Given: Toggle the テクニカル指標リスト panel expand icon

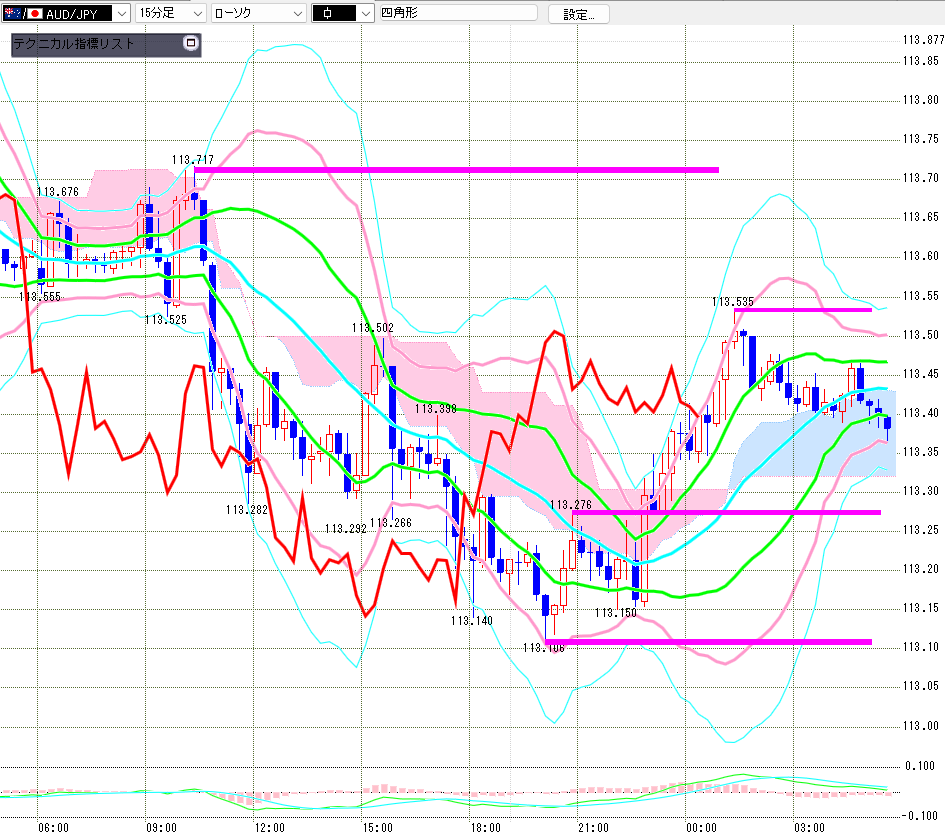Looking at the screenshot, I should [x=190, y=43].
